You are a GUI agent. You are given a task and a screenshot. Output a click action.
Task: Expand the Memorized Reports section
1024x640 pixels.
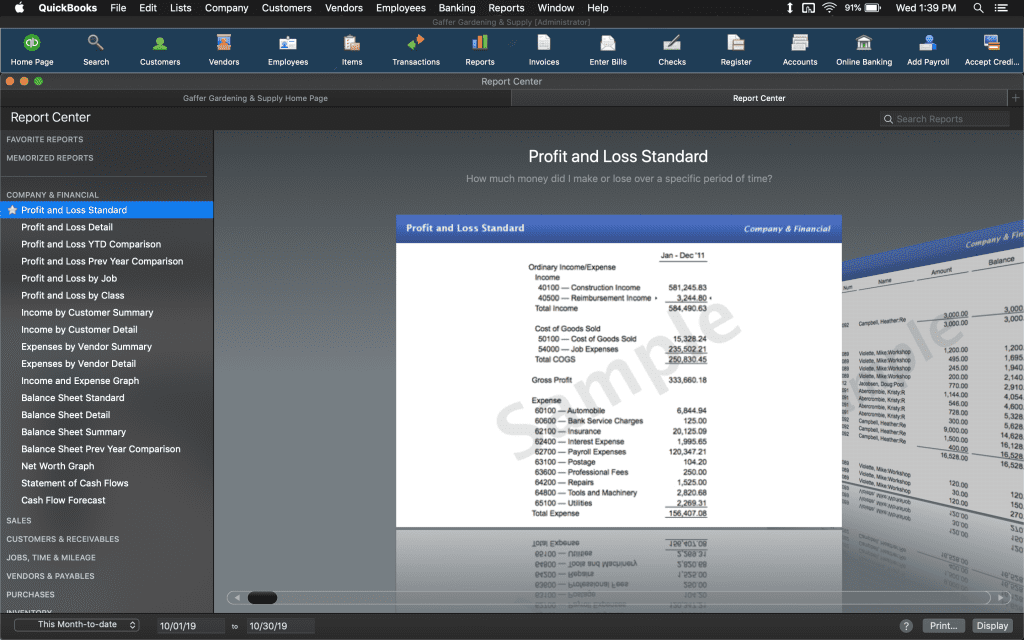(50, 157)
